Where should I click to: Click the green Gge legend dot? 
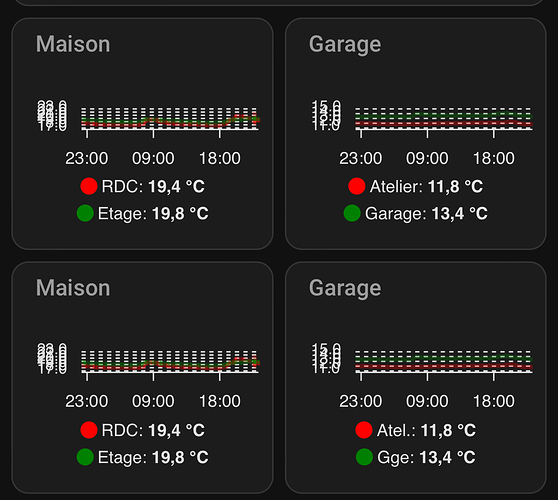coord(364,457)
